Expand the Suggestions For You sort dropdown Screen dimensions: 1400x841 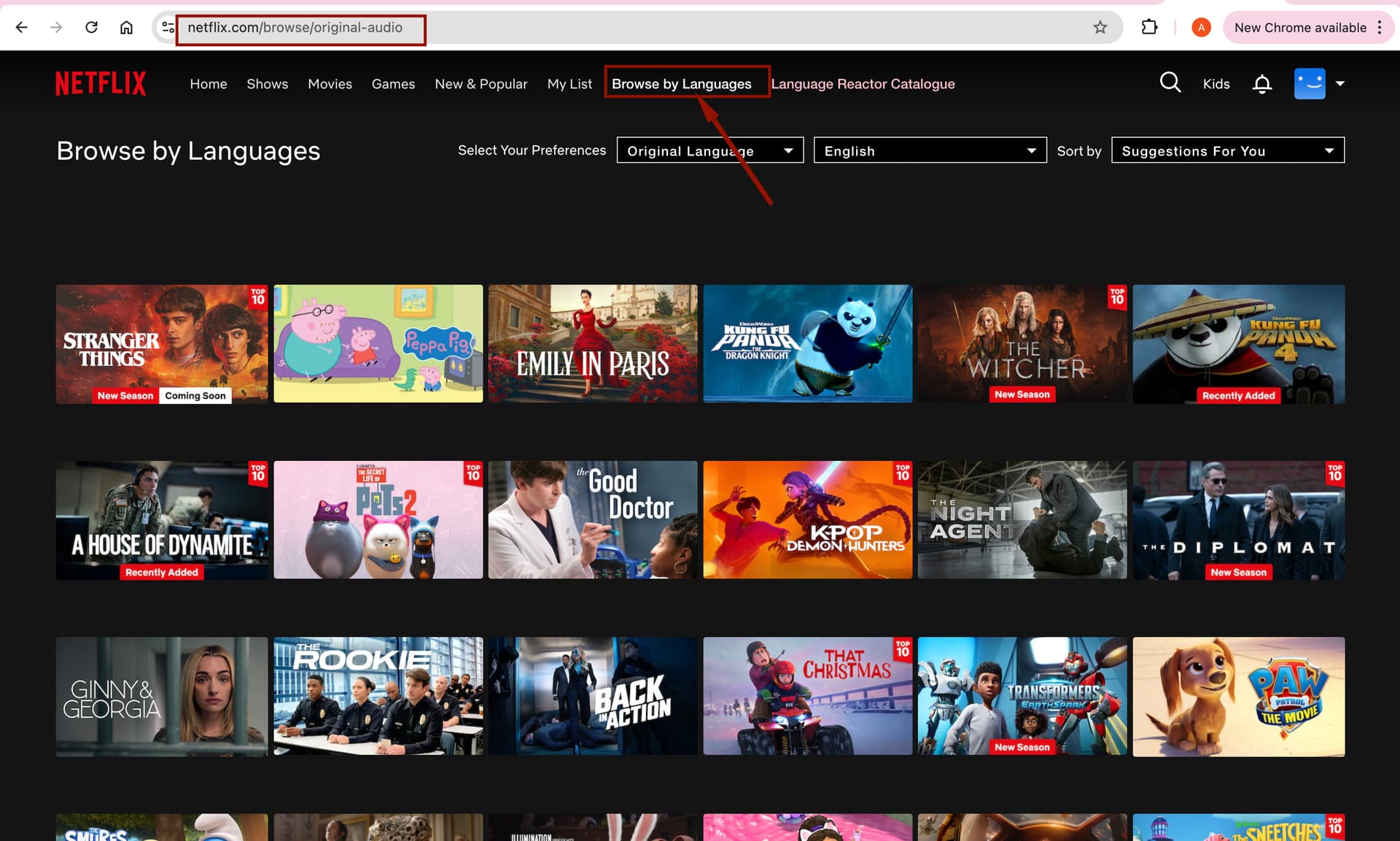pyautogui.click(x=1227, y=150)
